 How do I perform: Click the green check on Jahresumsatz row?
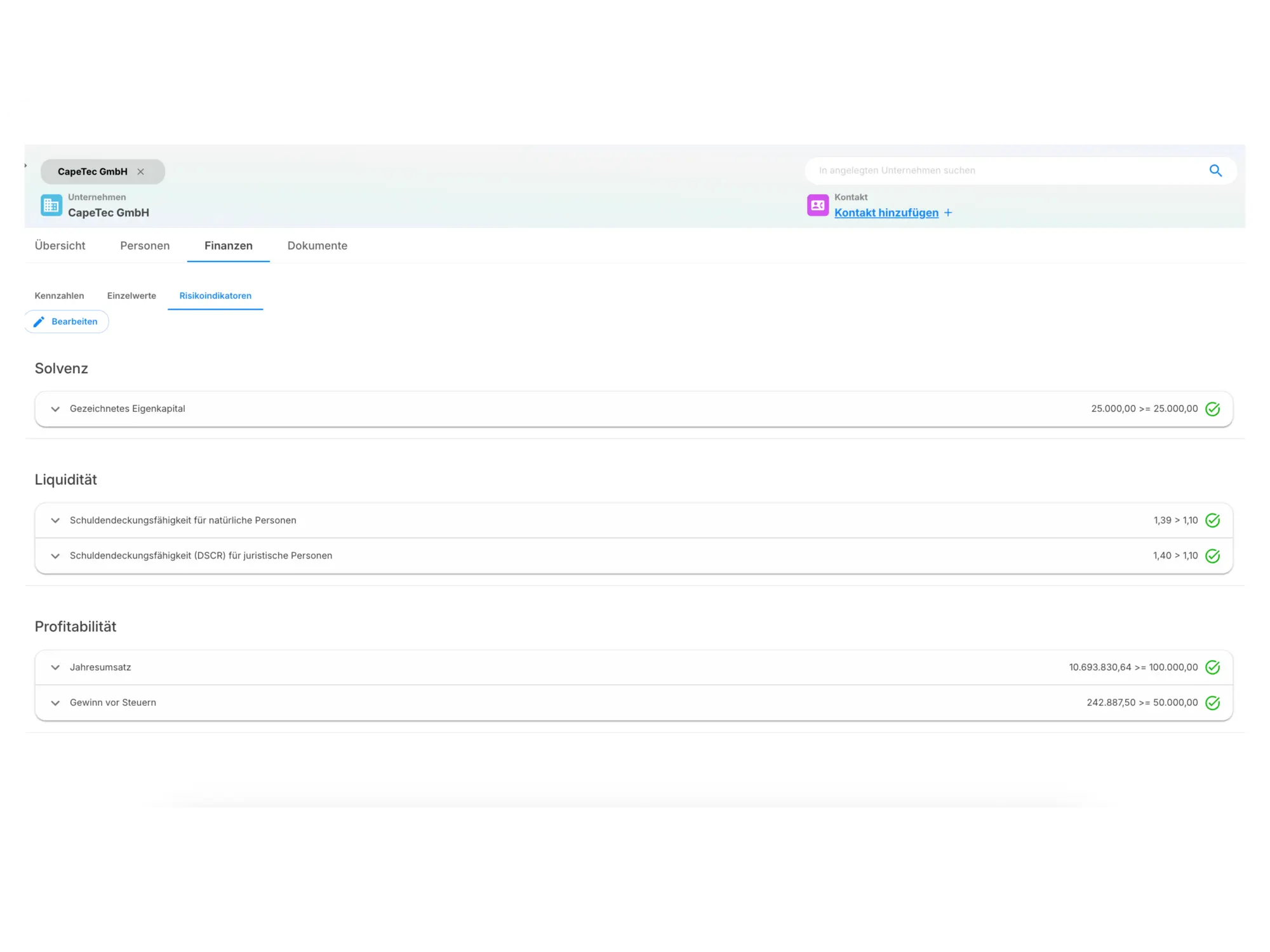pyautogui.click(x=1212, y=668)
